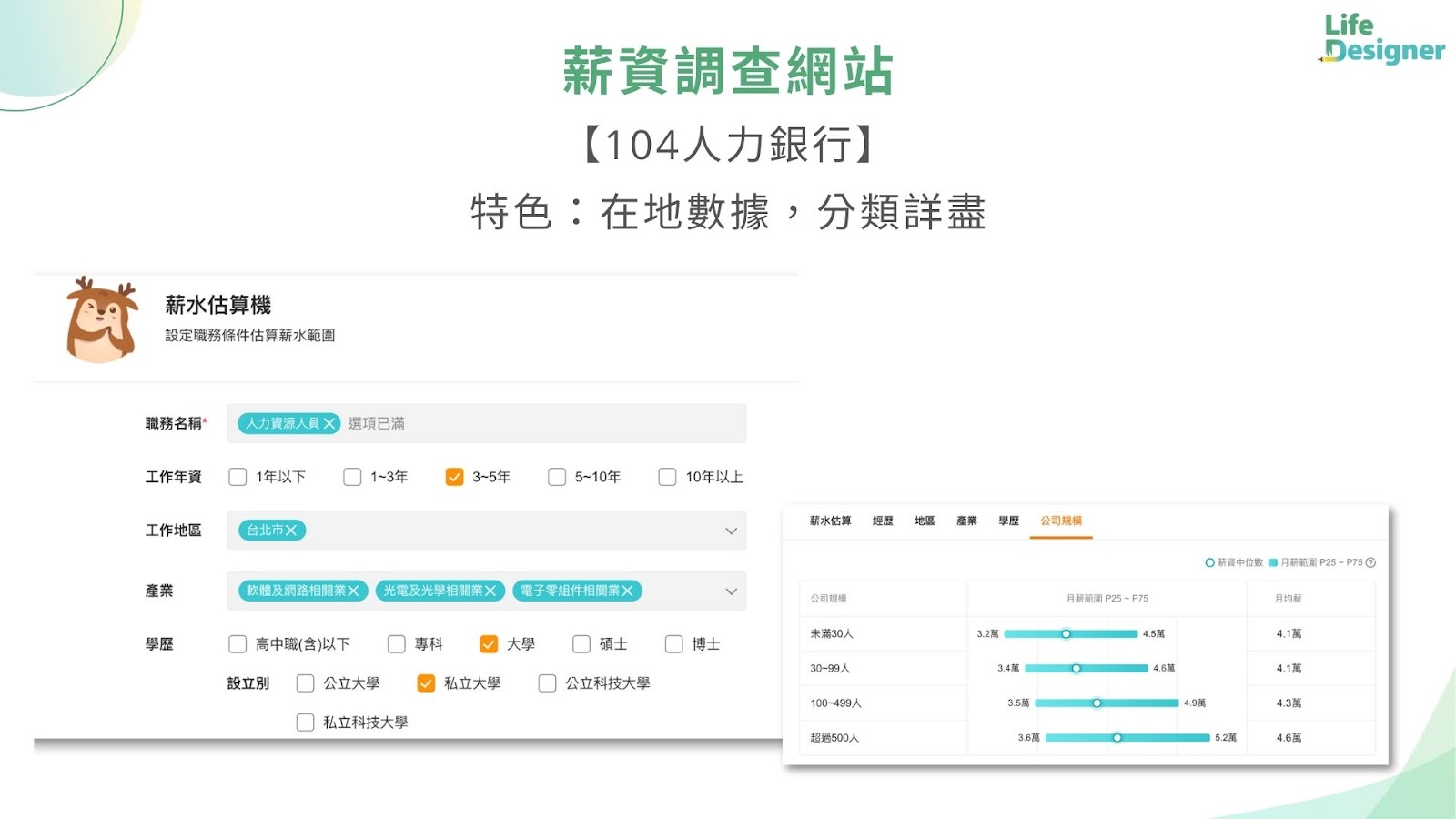The width and height of the screenshot is (1456, 819).
Task: Open the 產業 tab in salary chart
Action: pos(966,521)
